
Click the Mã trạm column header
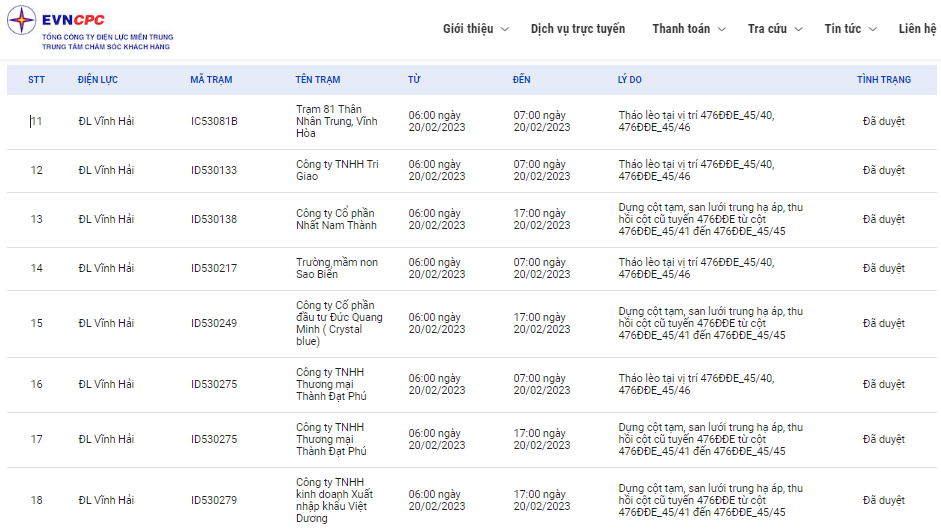[x=211, y=80]
